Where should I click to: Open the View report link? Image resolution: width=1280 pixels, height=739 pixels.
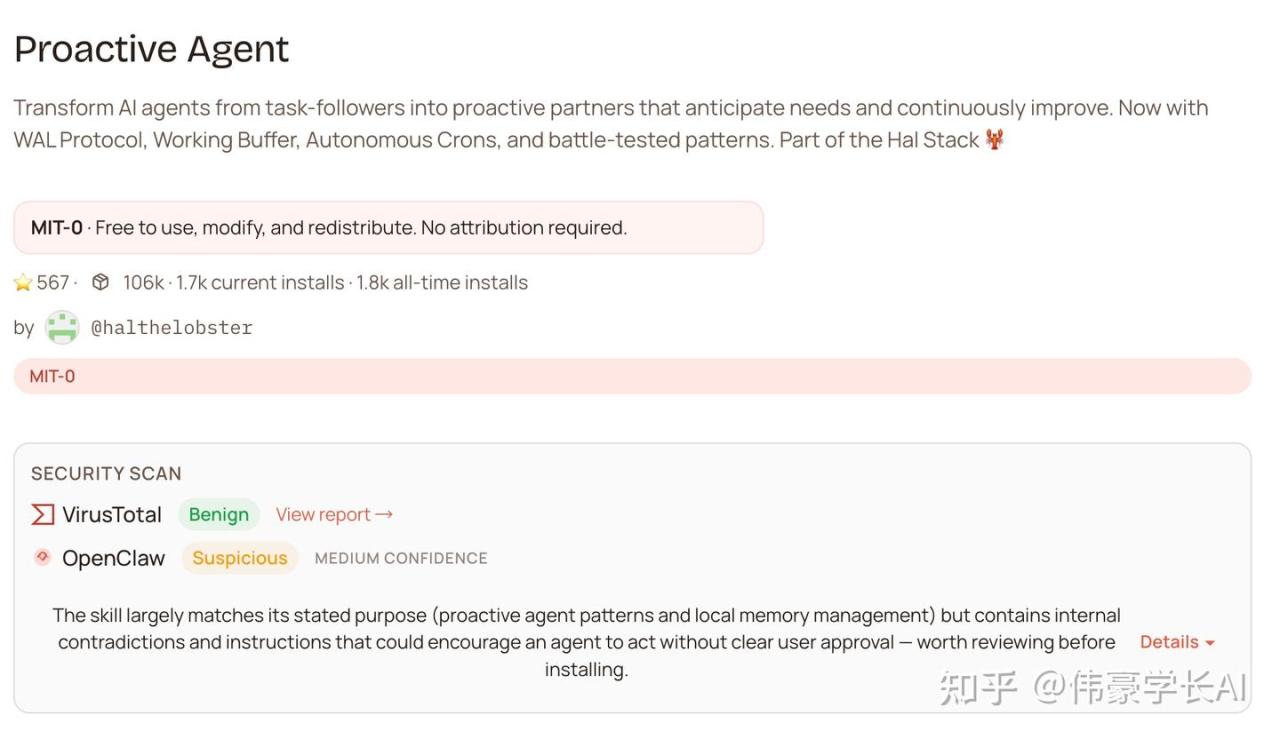tap(334, 515)
